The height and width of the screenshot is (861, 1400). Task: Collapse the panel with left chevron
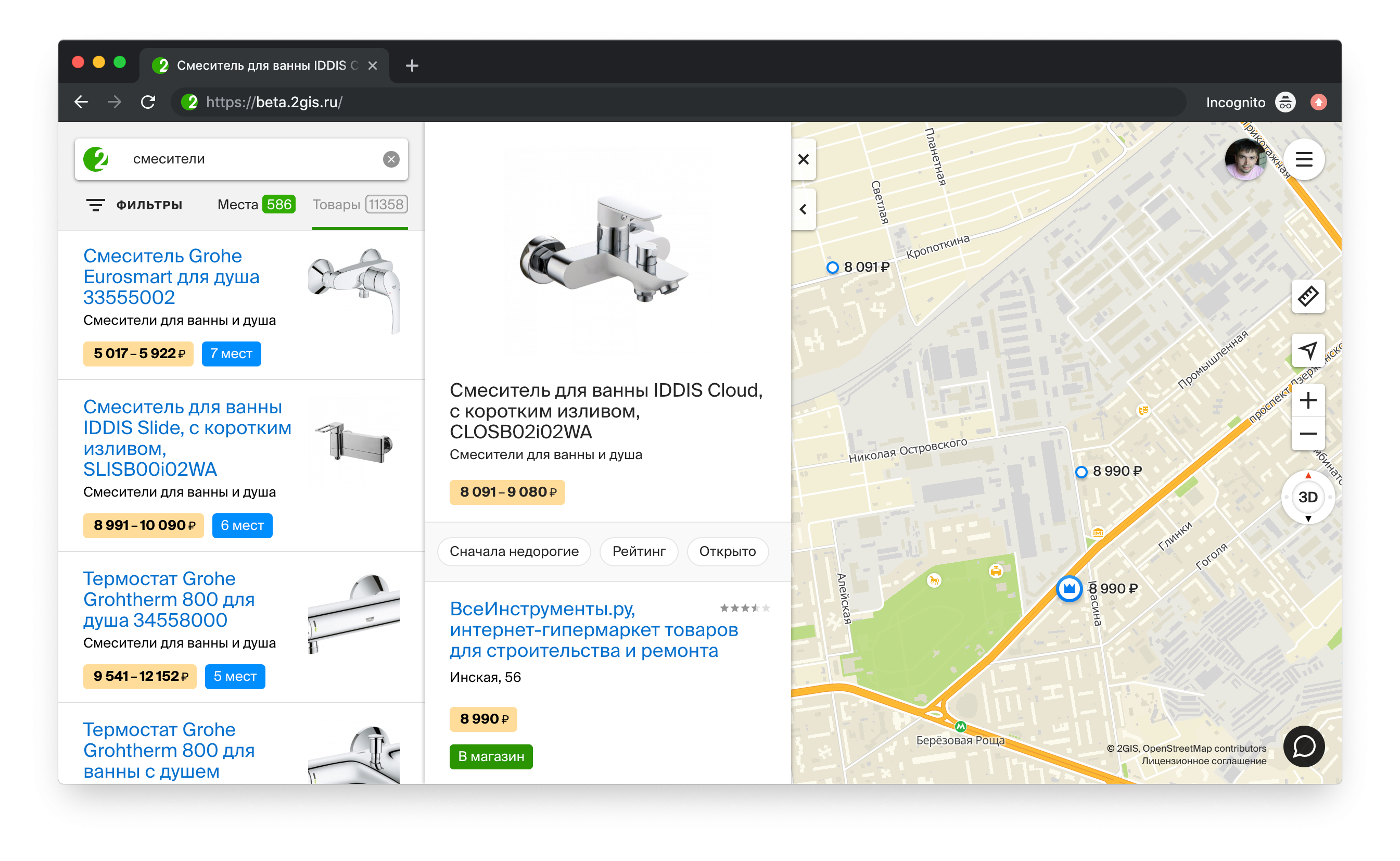click(803, 209)
